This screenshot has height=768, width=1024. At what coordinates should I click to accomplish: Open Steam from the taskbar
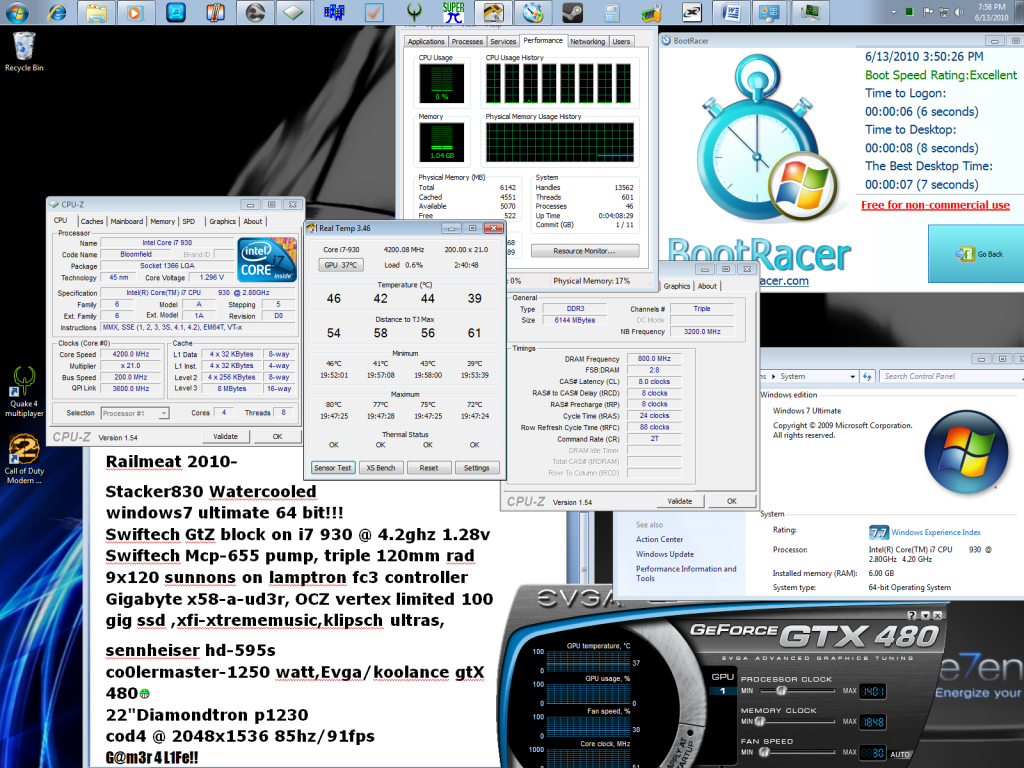(x=573, y=12)
